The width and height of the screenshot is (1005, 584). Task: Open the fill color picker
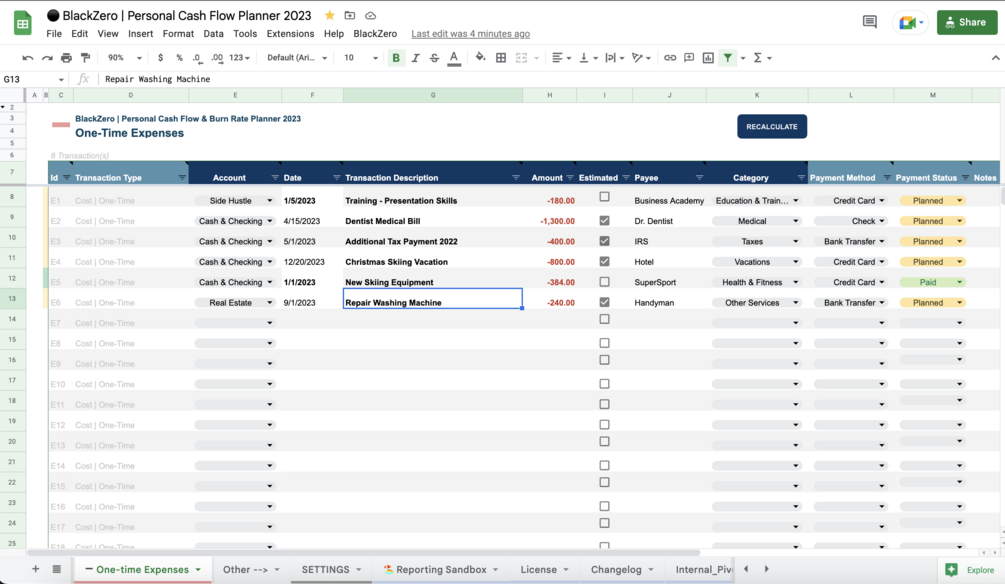tap(480, 58)
